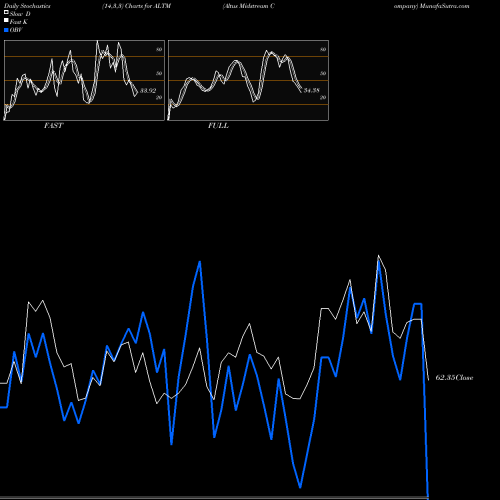Image resolution: width=500 pixels, height=500 pixels.
Task: Open the FULL stochastic chart panel
Action: [x=248, y=80]
